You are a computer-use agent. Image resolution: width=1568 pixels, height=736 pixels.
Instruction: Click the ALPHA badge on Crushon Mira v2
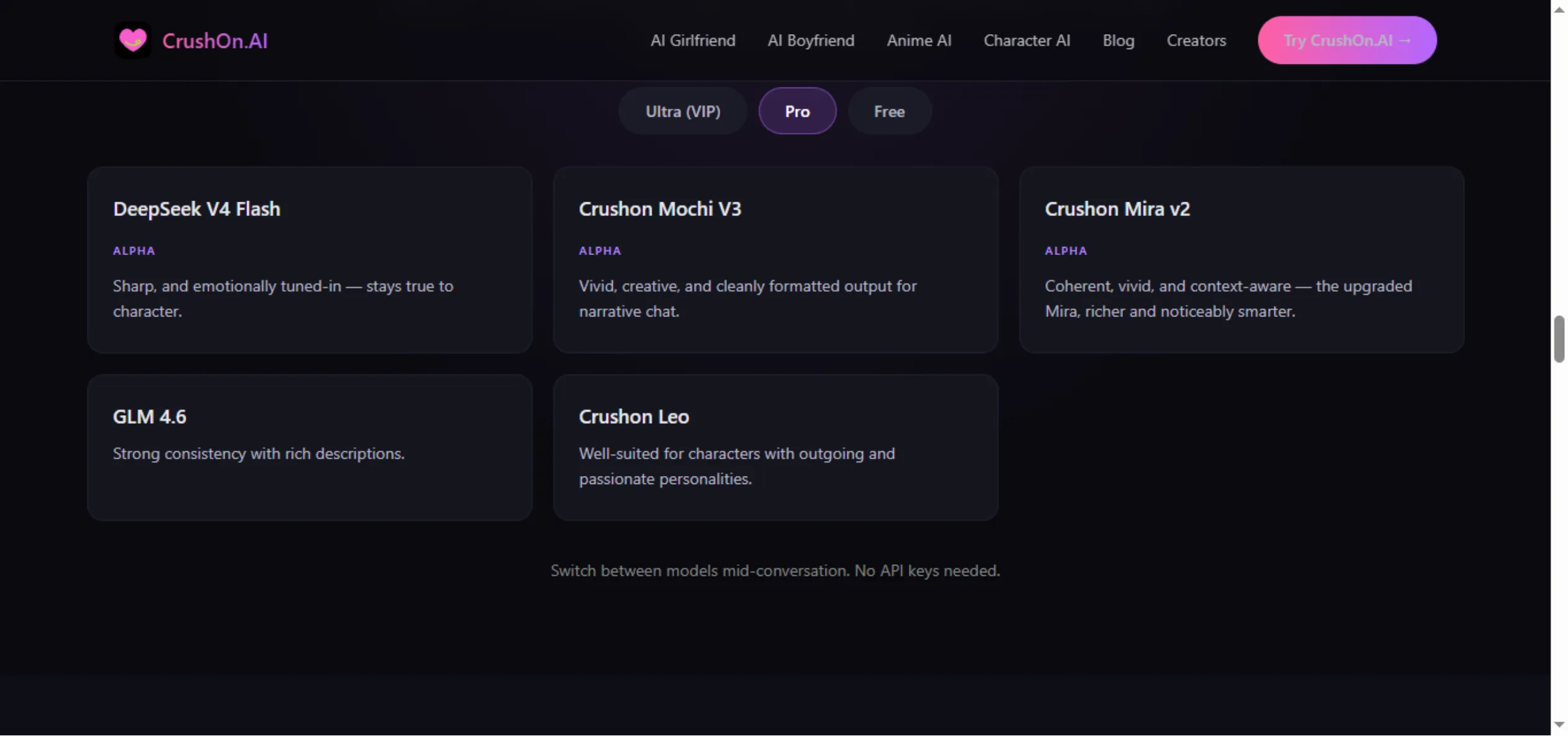(1065, 251)
